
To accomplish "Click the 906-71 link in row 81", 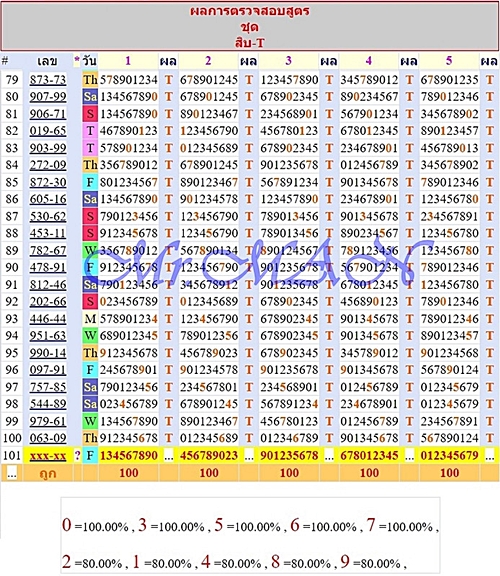I will (48, 114).
